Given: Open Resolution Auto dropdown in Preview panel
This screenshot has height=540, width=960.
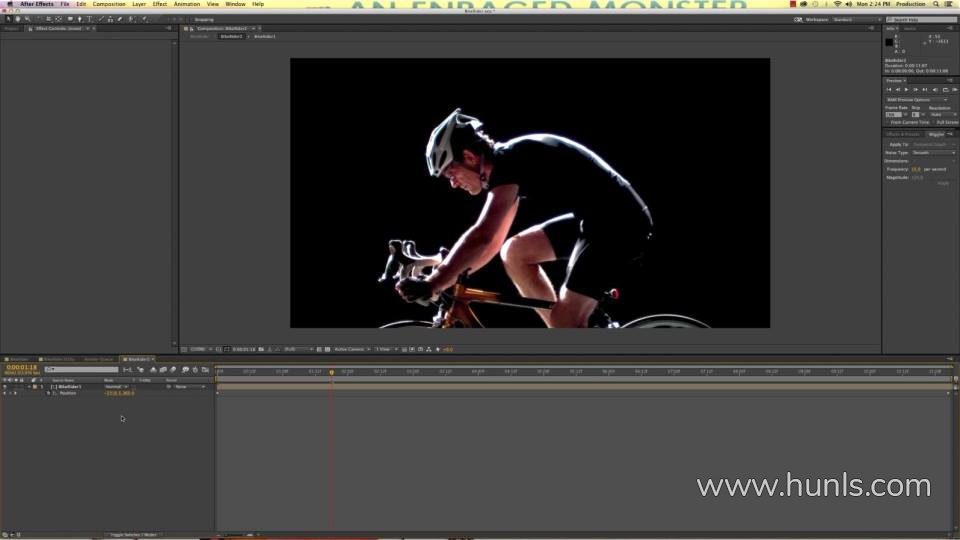Looking at the screenshot, I should 943,114.
